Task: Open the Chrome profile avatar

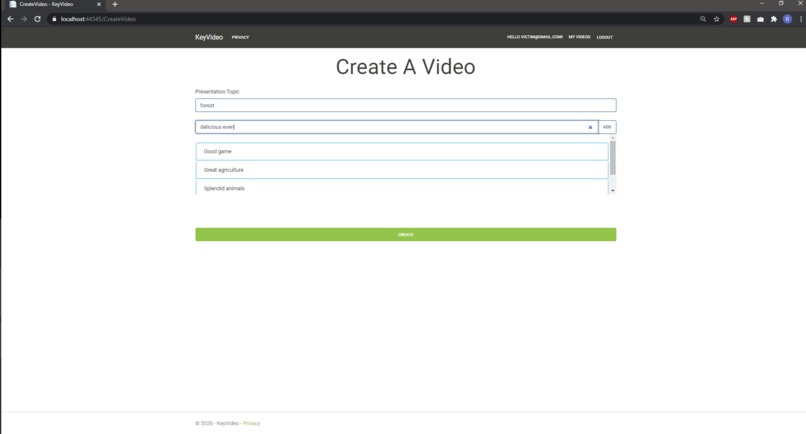Action: tap(787, 19)
